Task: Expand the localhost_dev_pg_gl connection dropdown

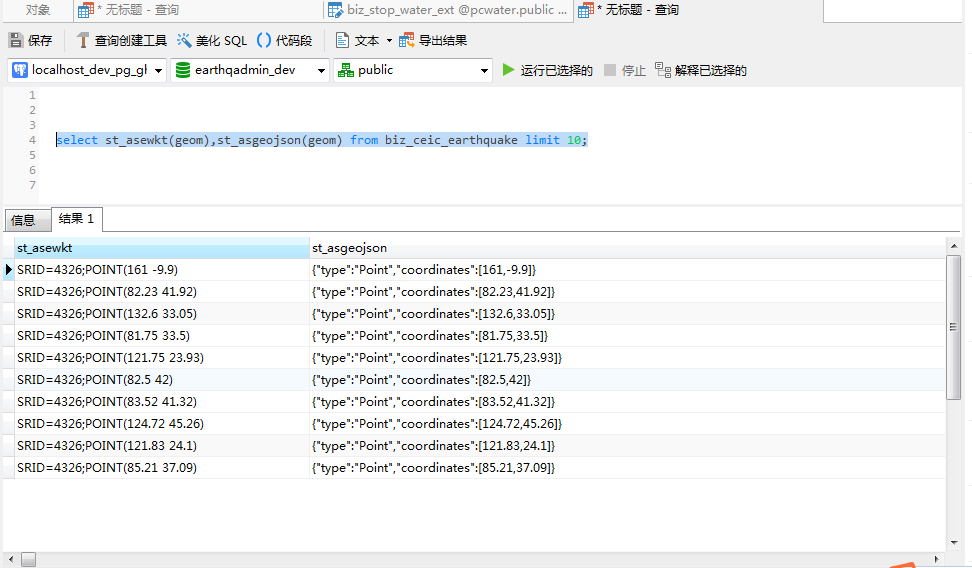Action: [x=159, y=71]
